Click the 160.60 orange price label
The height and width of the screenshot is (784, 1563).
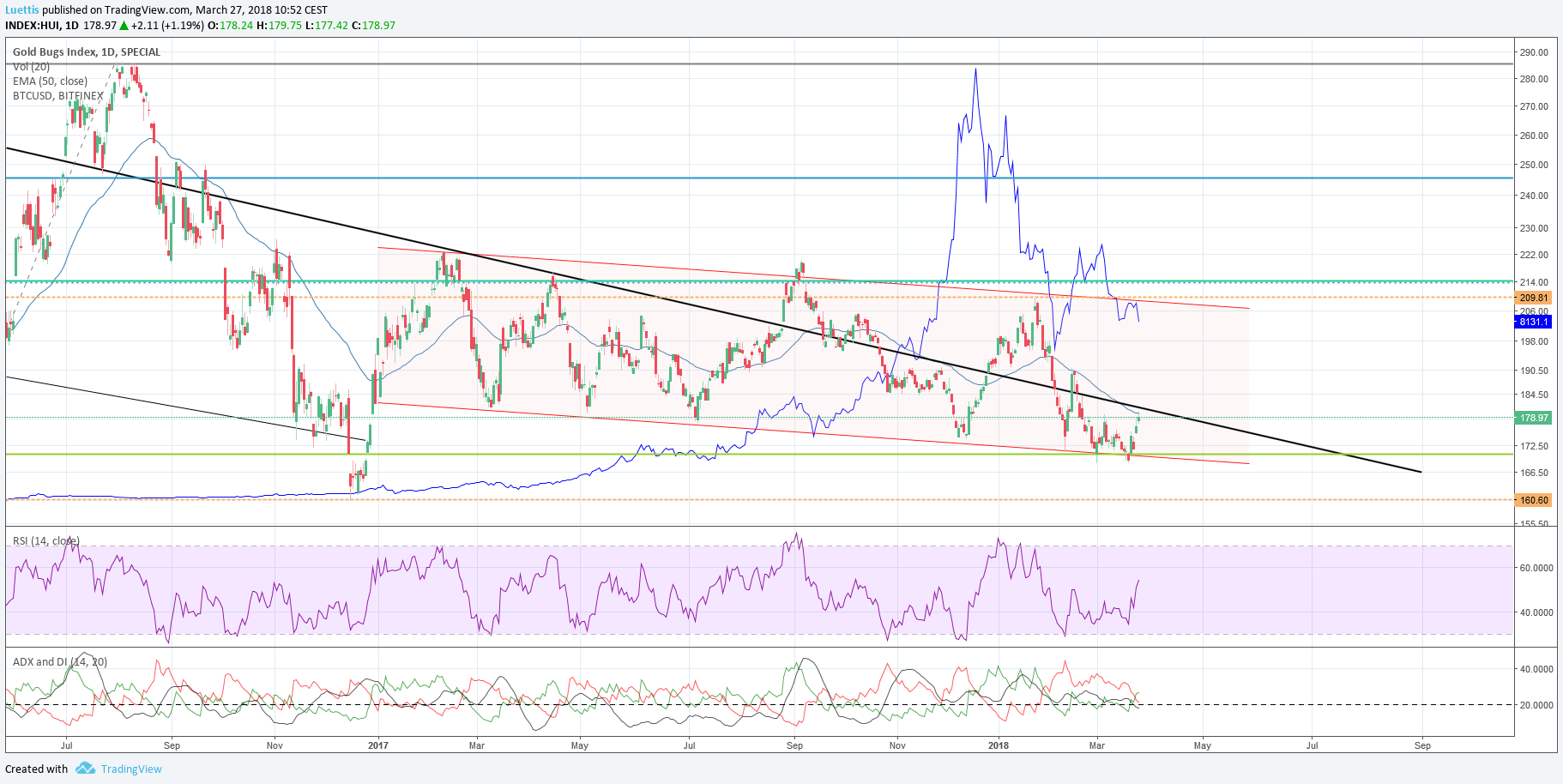point(1534,499)
